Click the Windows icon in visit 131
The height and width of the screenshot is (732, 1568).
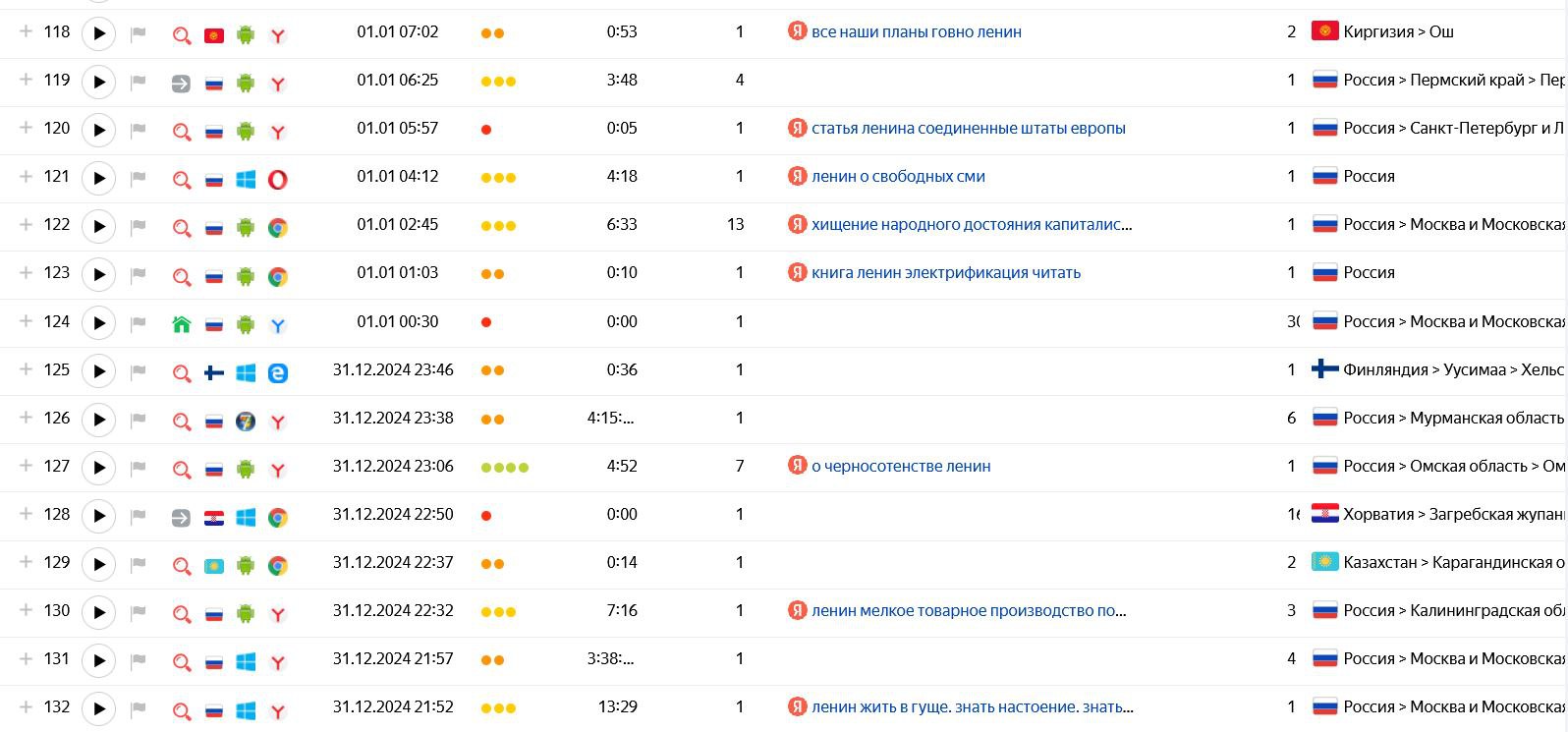point(246,661)
